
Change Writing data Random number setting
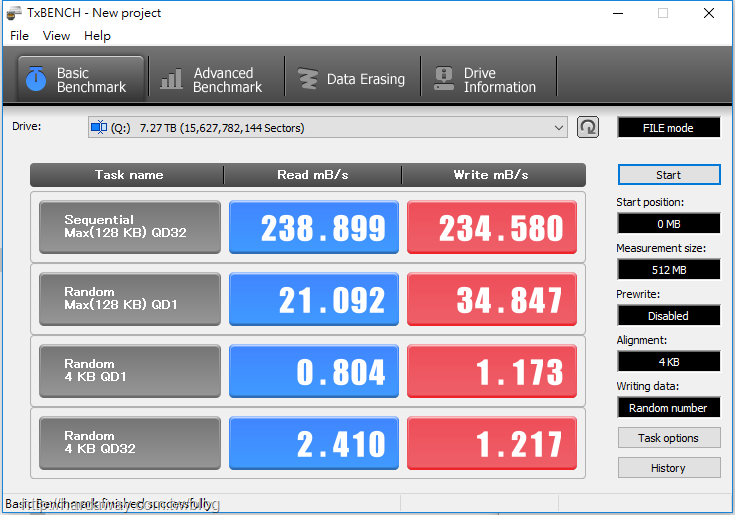(669, 407)
